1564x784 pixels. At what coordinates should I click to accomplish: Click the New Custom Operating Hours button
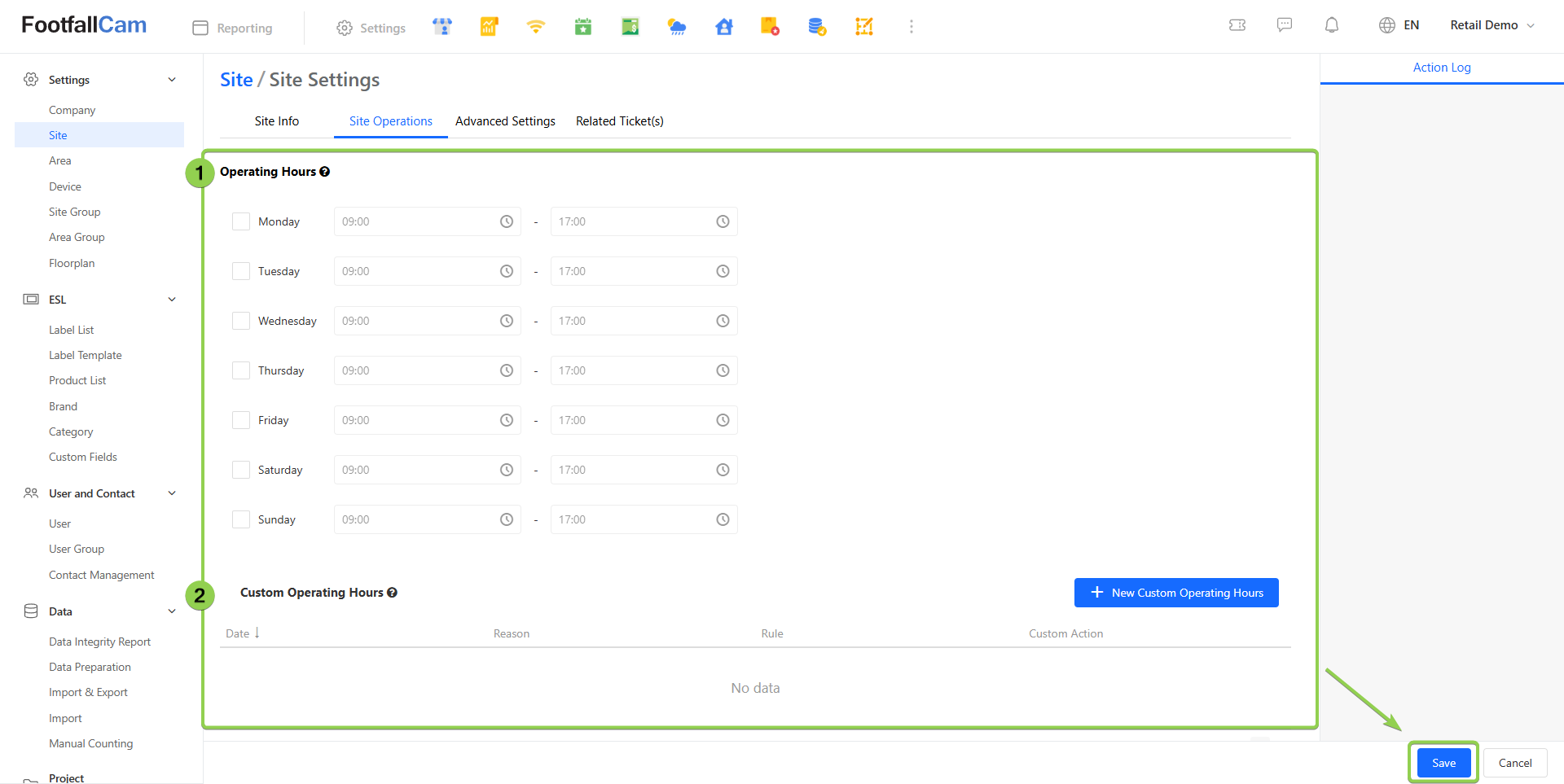pos(1176,593)
